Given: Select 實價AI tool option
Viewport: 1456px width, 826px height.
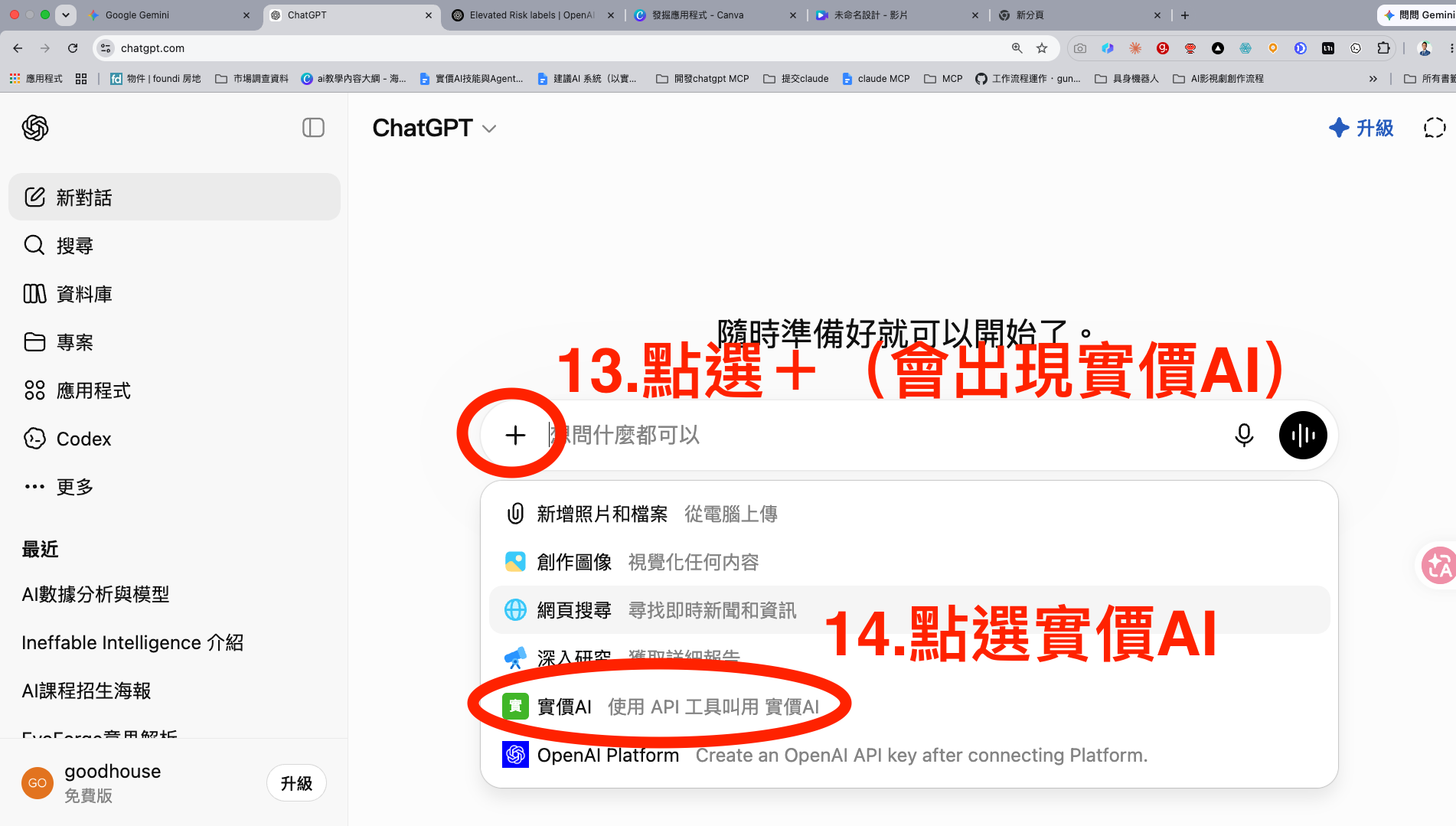Looking at the screenshot, I should (909, 706).
